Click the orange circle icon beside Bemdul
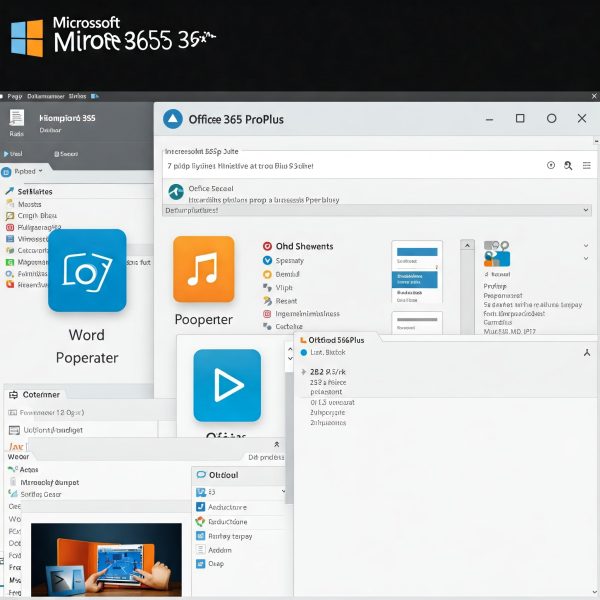The image size is (600, 600). [x=267, y=274]
